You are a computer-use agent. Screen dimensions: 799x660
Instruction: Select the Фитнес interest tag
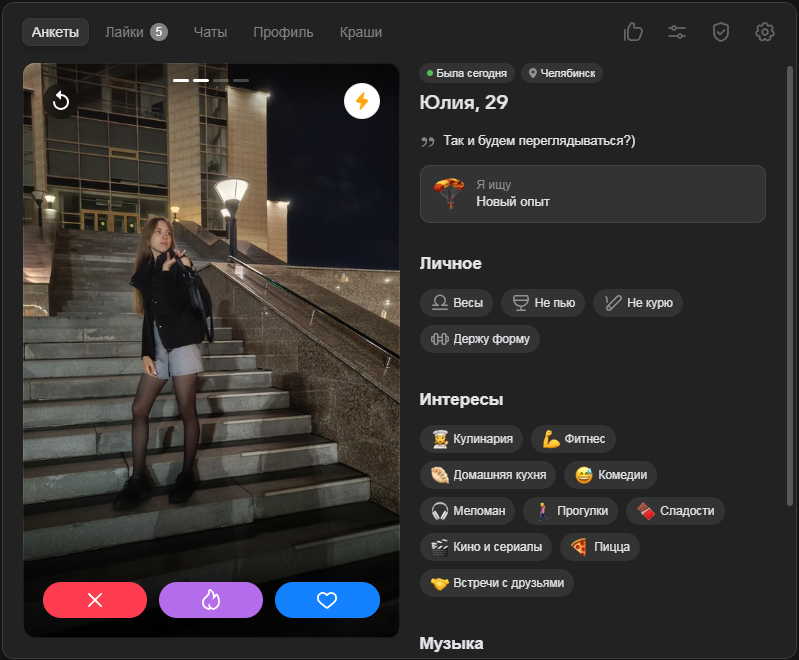click(573, 438)
